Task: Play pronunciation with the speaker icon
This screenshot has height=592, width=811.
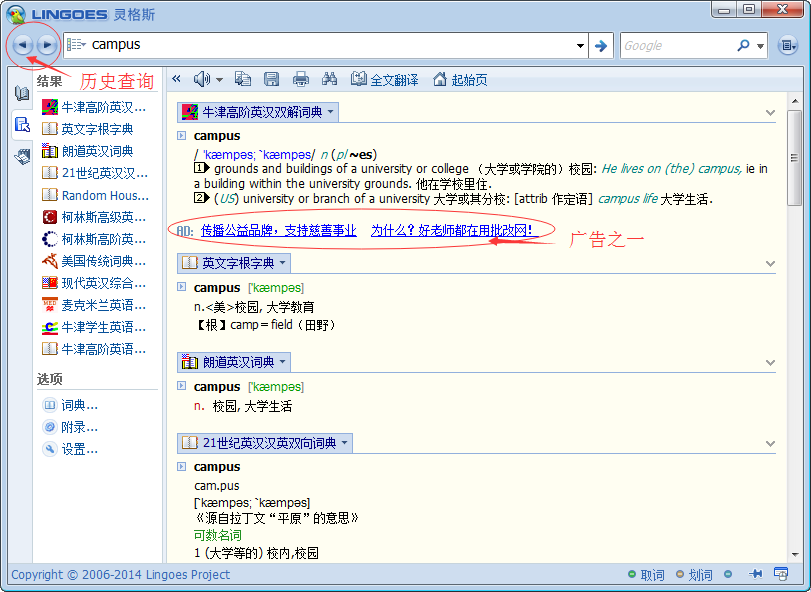Action: tap(202, 79)
